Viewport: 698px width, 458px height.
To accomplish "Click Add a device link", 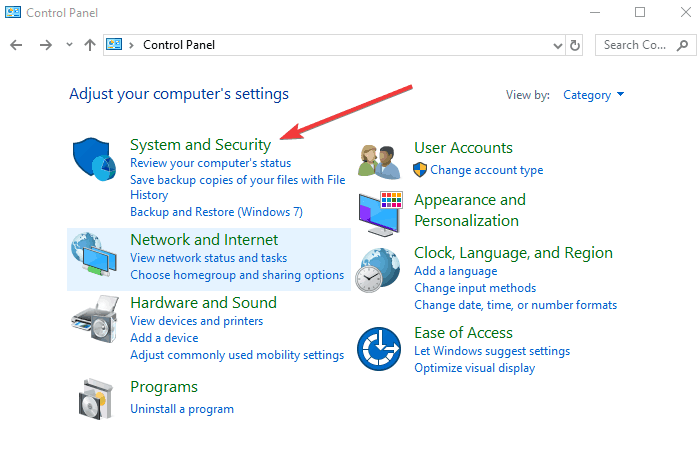I will [164, 338].
